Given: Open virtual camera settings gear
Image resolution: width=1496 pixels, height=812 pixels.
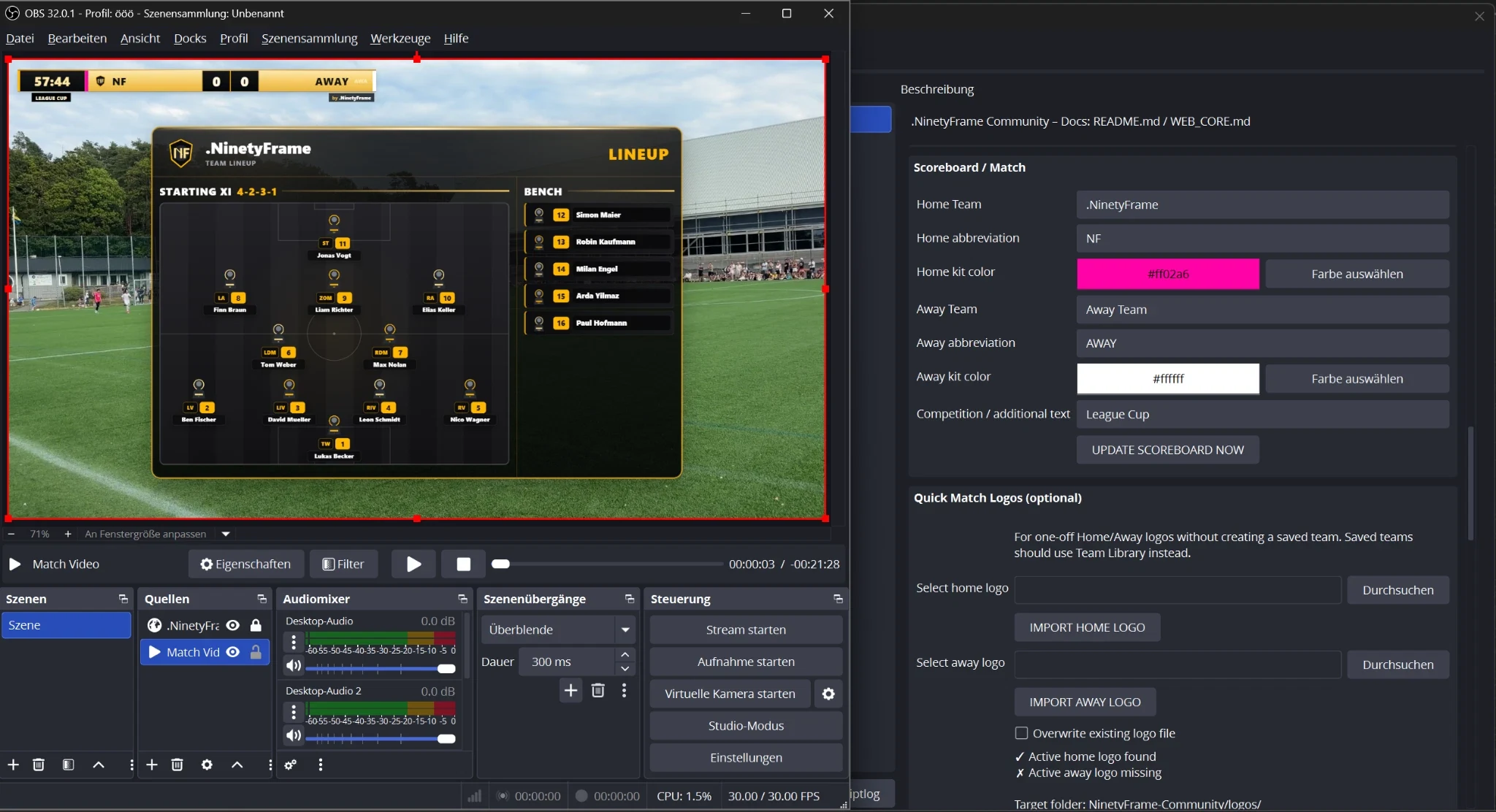Looking at the screenshot, I should coord(828,694).
